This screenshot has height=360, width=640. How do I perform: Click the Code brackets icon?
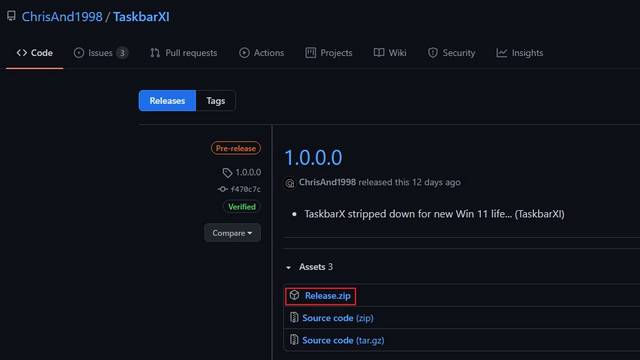coord(22,53)
